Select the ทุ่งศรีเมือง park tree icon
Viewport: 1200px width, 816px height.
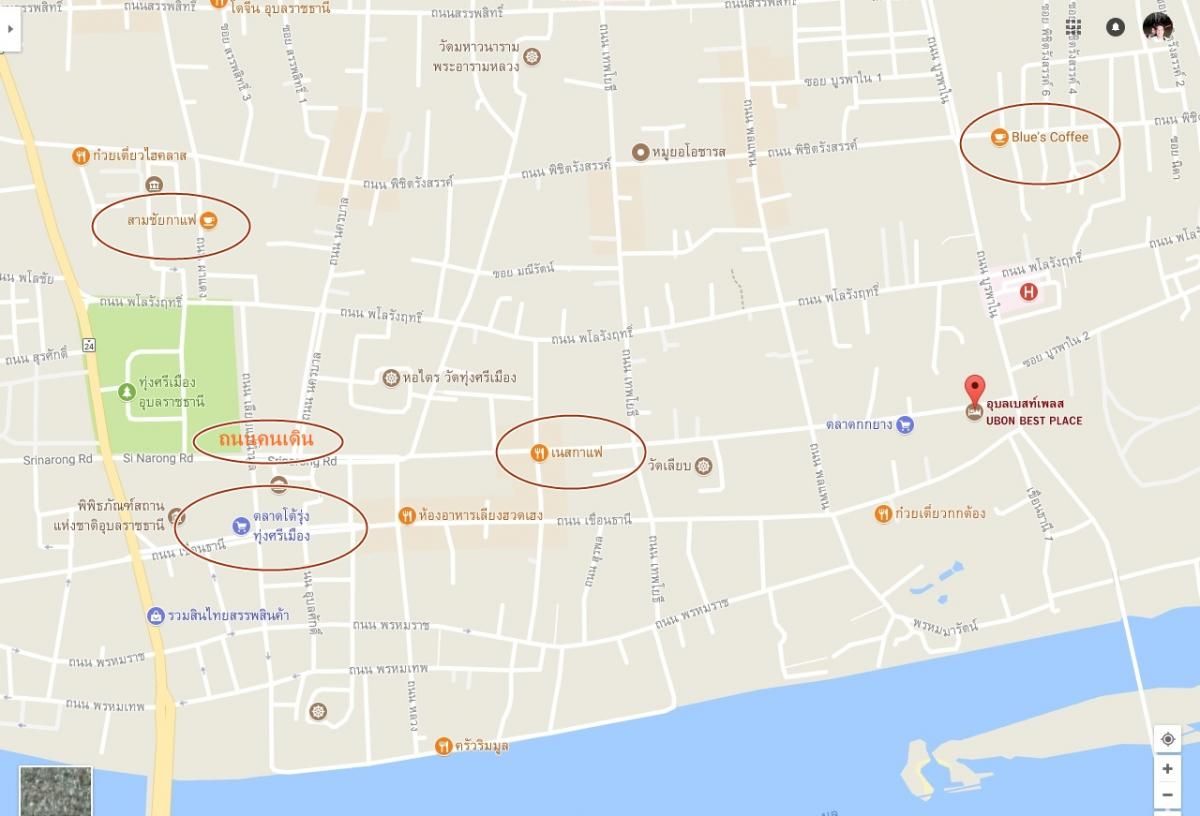point(126,391)
